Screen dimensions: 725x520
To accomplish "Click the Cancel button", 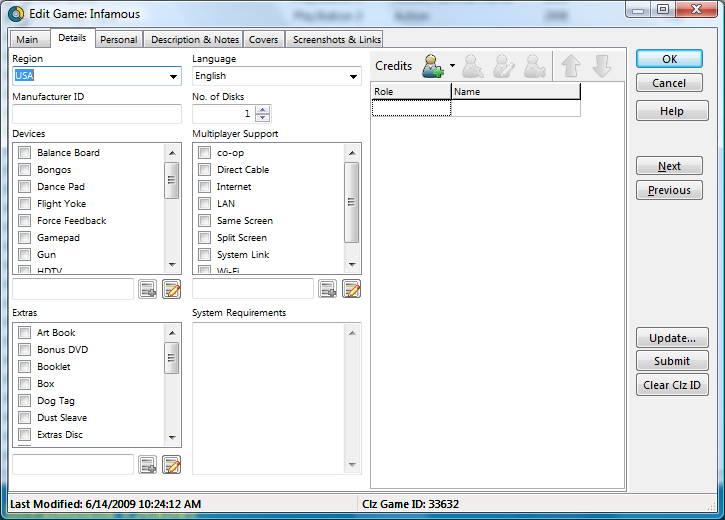I will [669, 83].
